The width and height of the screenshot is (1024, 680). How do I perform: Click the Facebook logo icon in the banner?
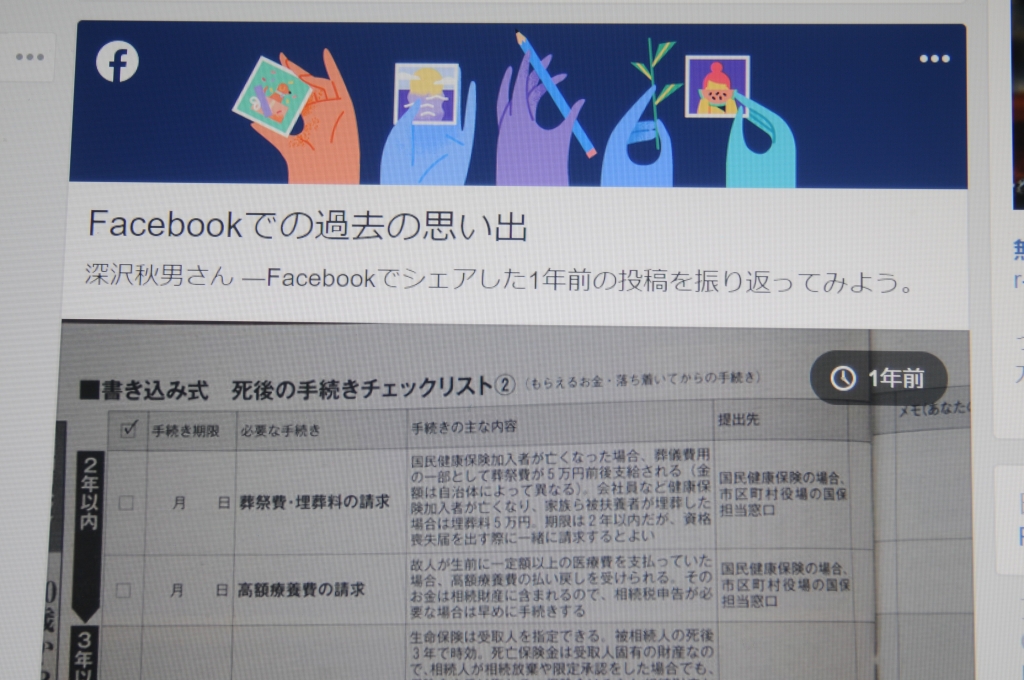click(118, 62)
